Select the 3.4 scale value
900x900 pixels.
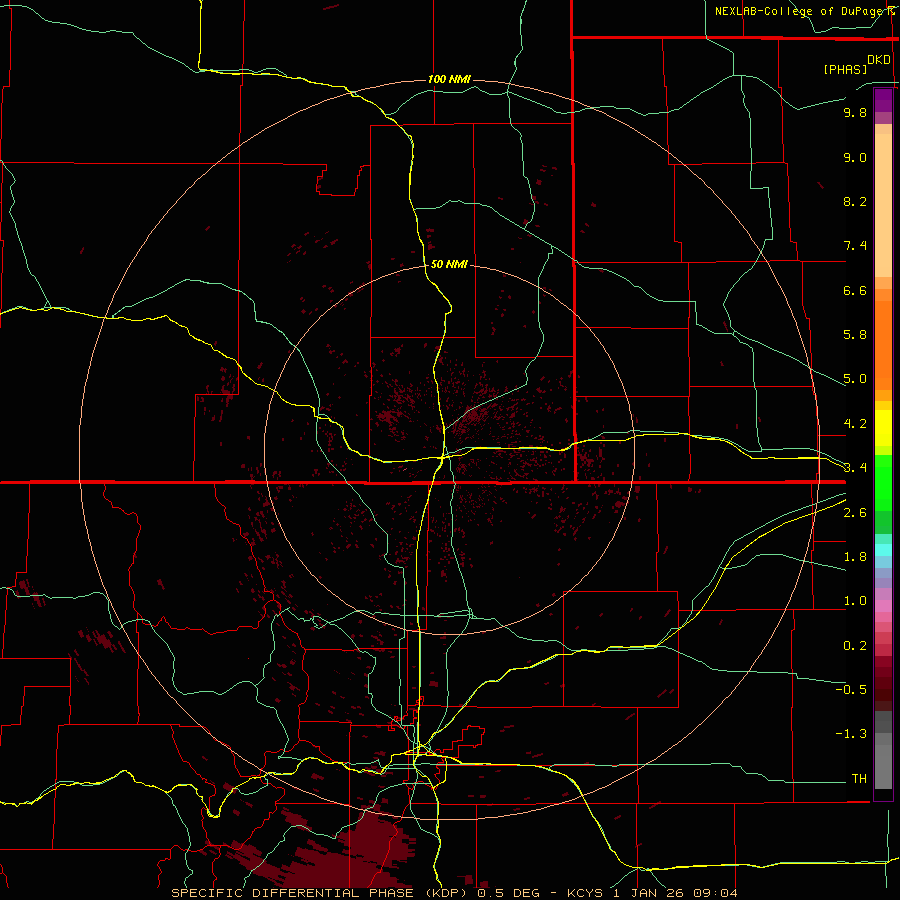[x=855, y=468]
